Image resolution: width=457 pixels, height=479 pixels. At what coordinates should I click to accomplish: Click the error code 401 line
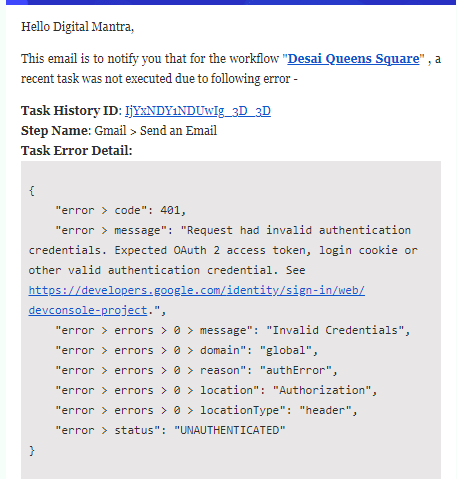click(120, 210)
